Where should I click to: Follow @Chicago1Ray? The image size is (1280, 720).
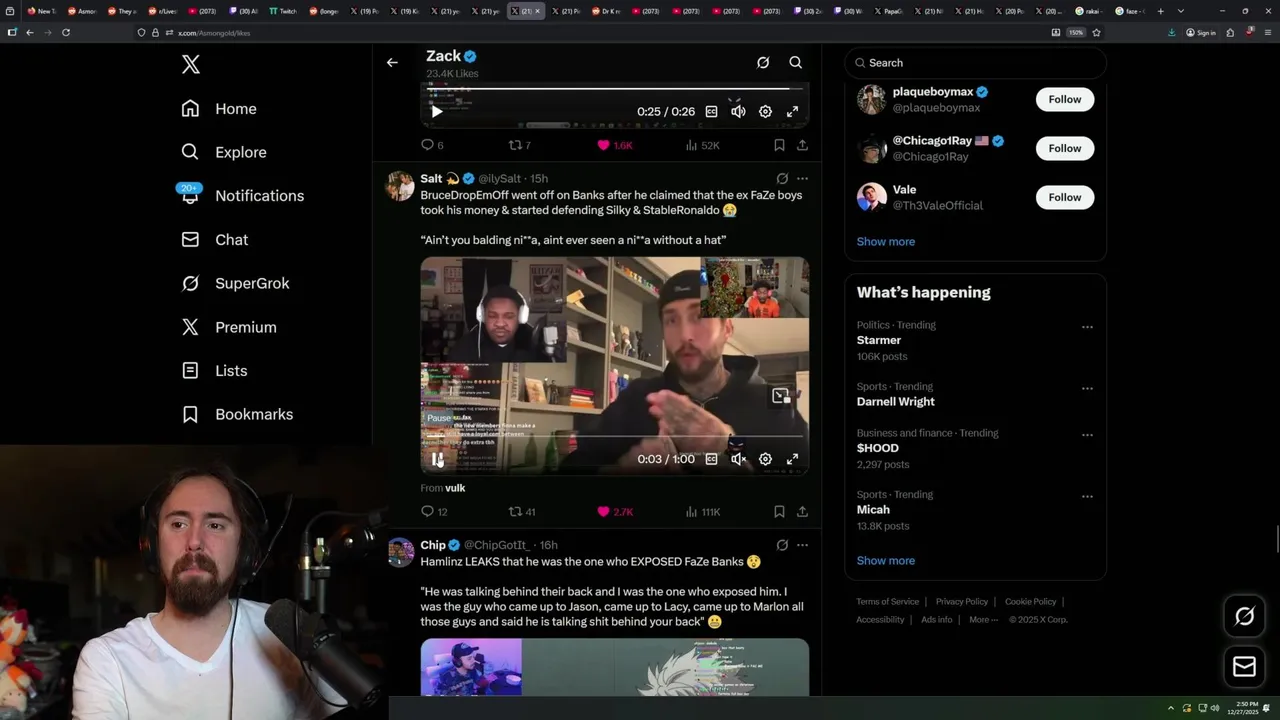tap(1065, 148)
